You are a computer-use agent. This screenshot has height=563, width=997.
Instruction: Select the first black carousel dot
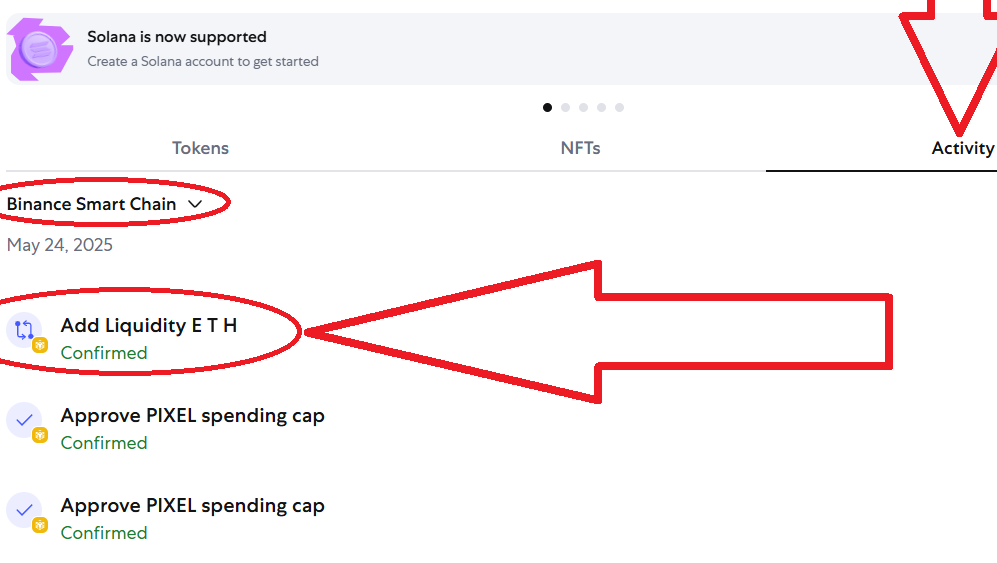pyautogui.click(x=547, y=108)
